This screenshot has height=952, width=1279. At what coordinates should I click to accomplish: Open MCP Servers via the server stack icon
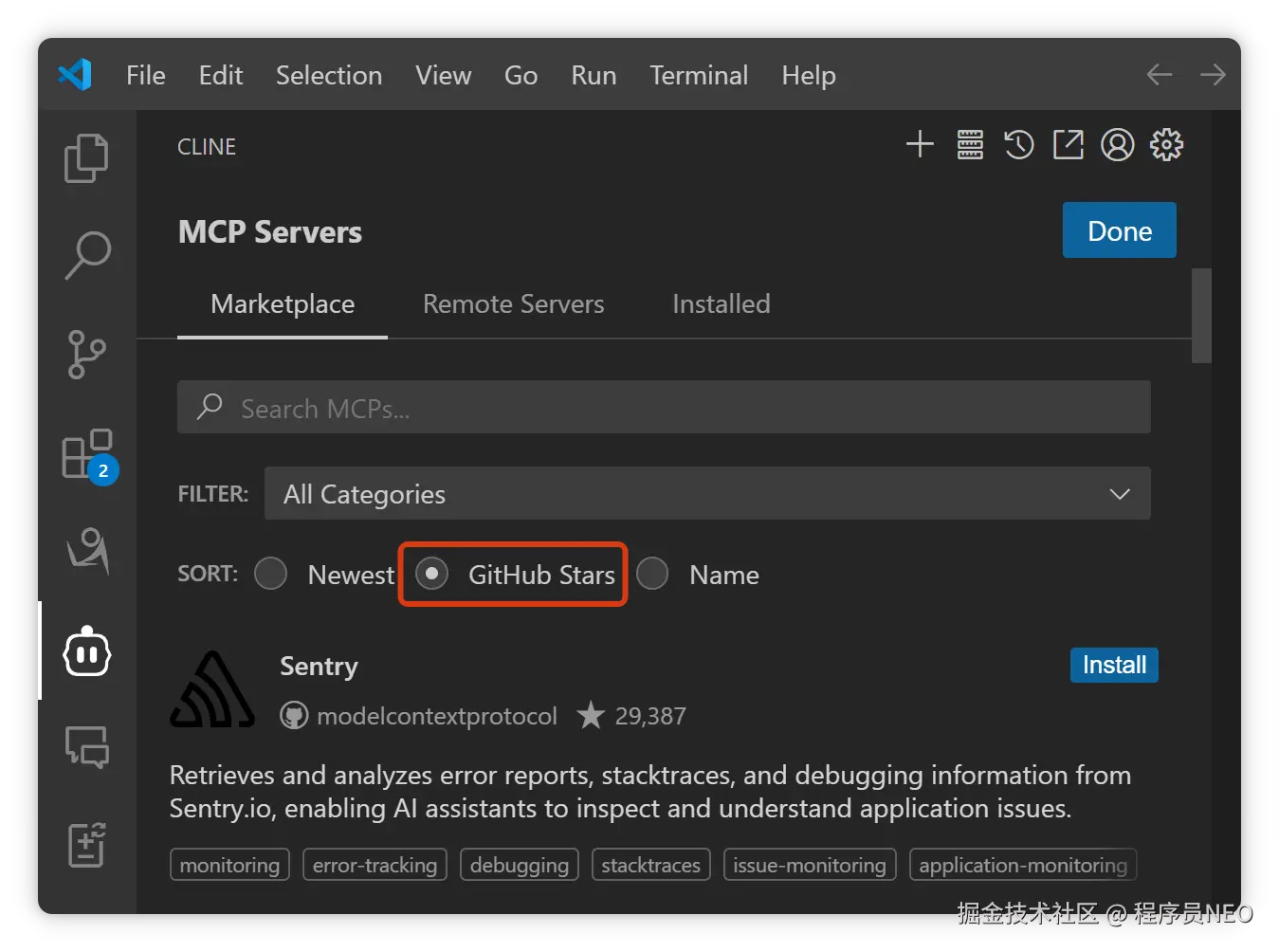tap(970, 144)
